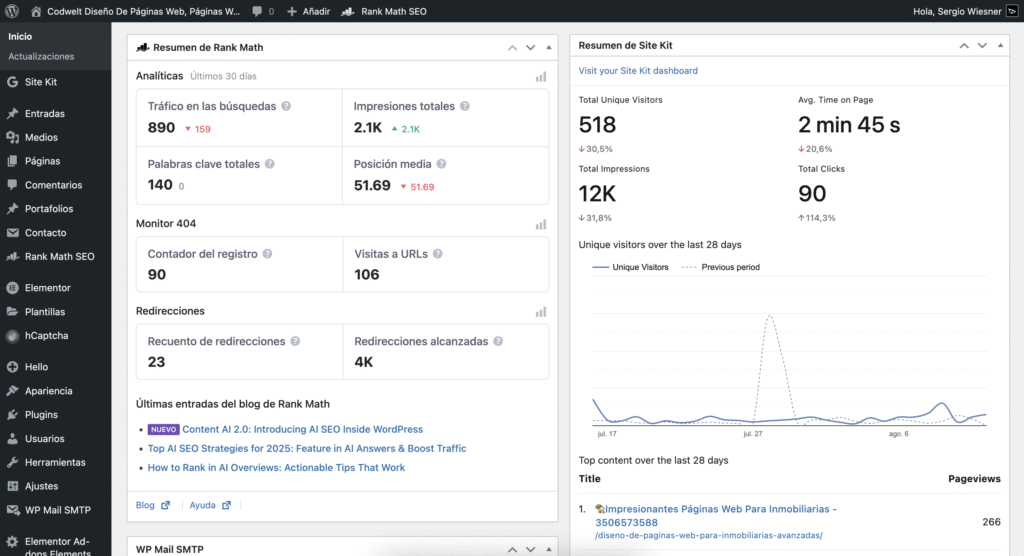This screenshot has width=1024, height=556.
Task: Move Resumen de Rank Math panel down
Action: tap(531, 47)
